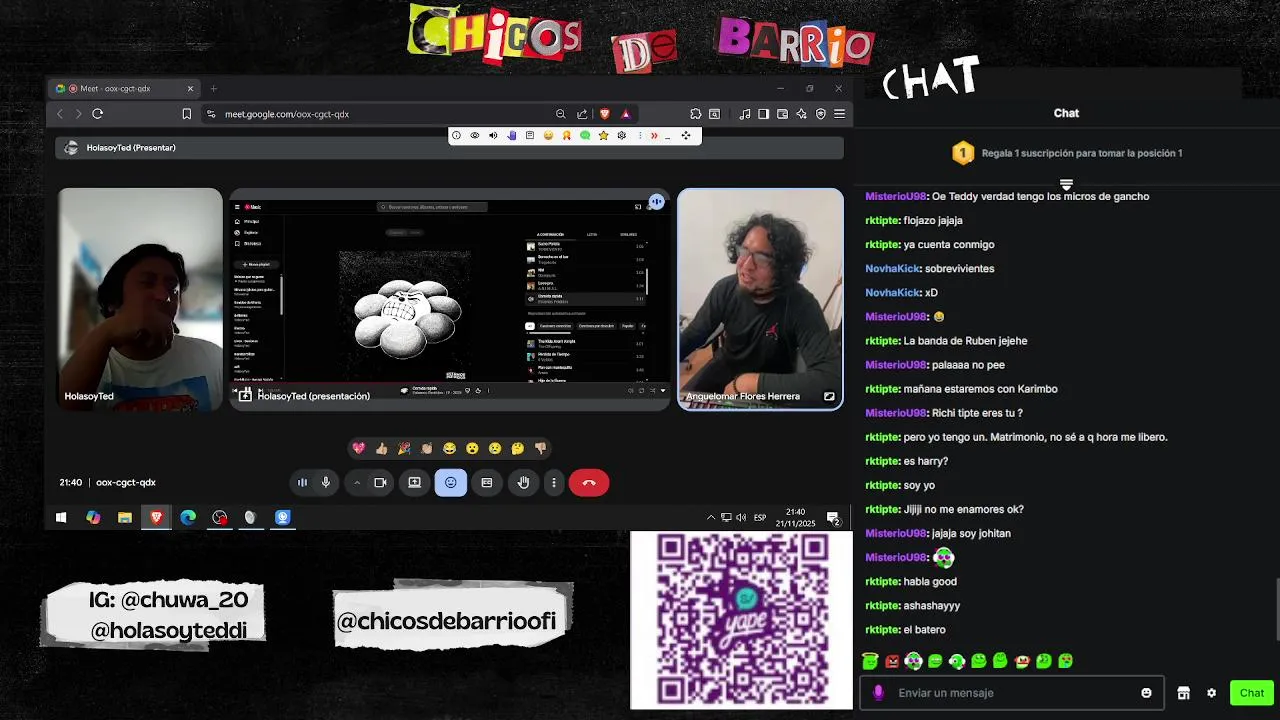The width and height of the screenshot is (1280, 720).
Task: Open audio settings bars button in Meet
Action: [x=302, y=483]
